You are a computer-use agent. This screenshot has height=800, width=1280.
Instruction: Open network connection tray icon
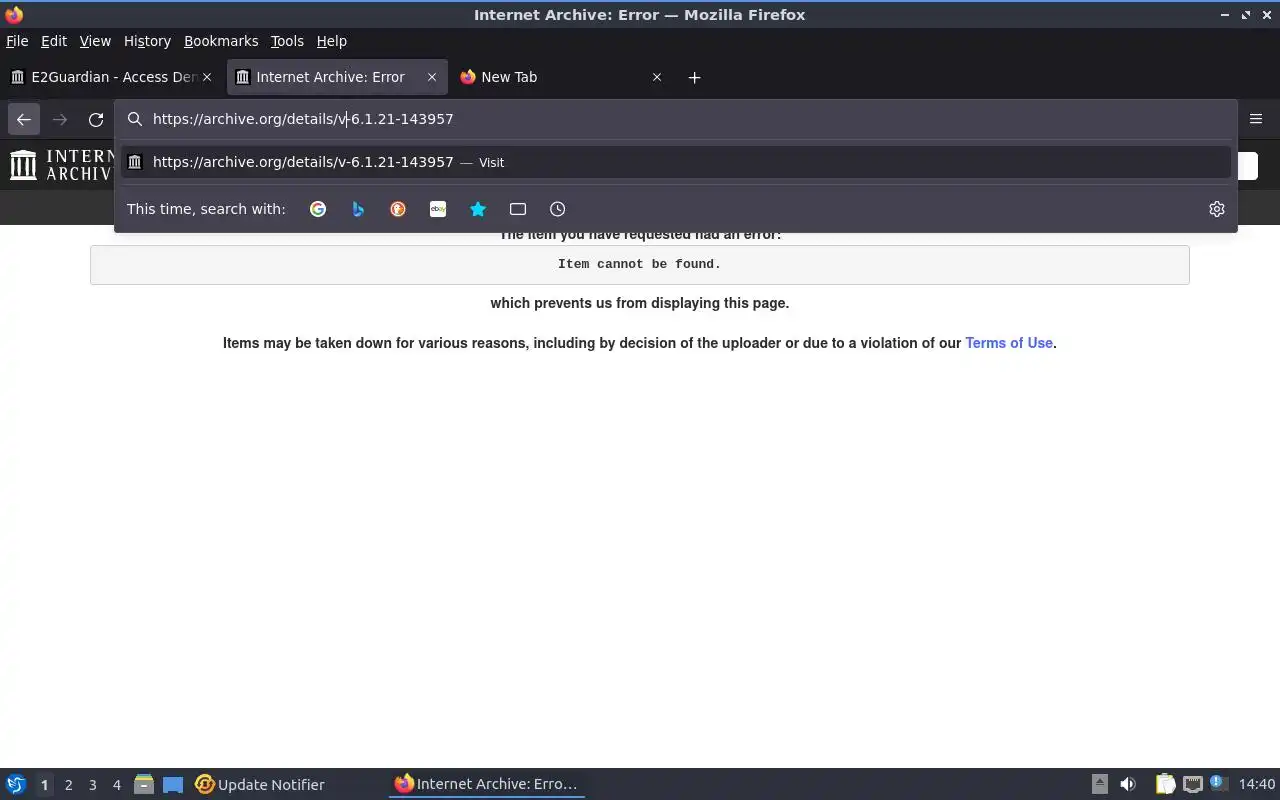coord(1192,785)
